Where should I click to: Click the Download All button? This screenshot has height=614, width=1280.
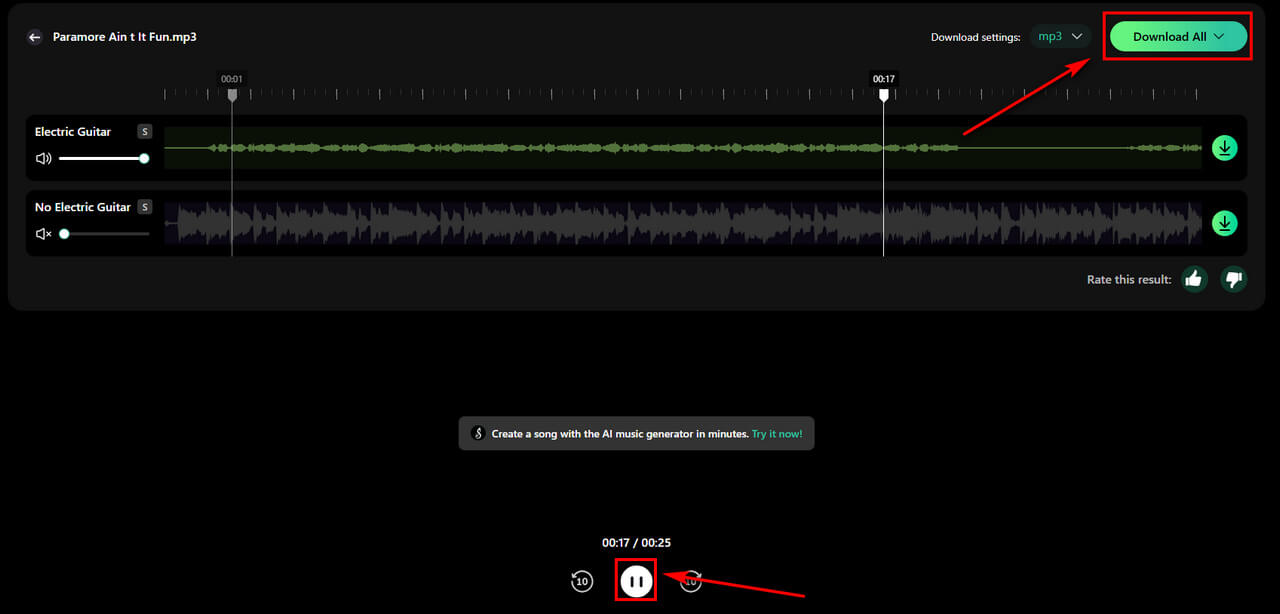point(1178,37)
